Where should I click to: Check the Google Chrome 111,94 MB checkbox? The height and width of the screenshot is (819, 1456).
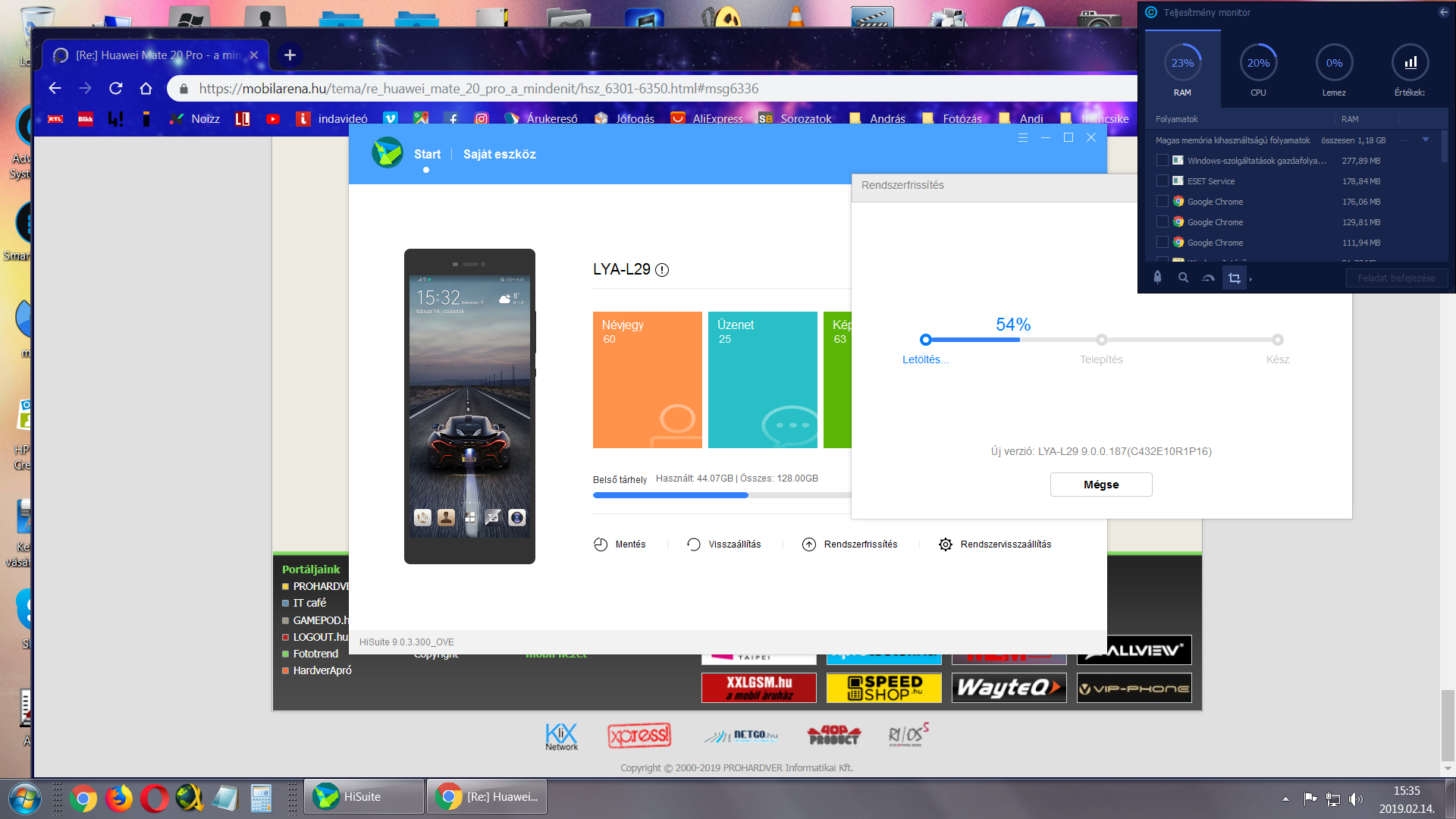(1163, 243)
